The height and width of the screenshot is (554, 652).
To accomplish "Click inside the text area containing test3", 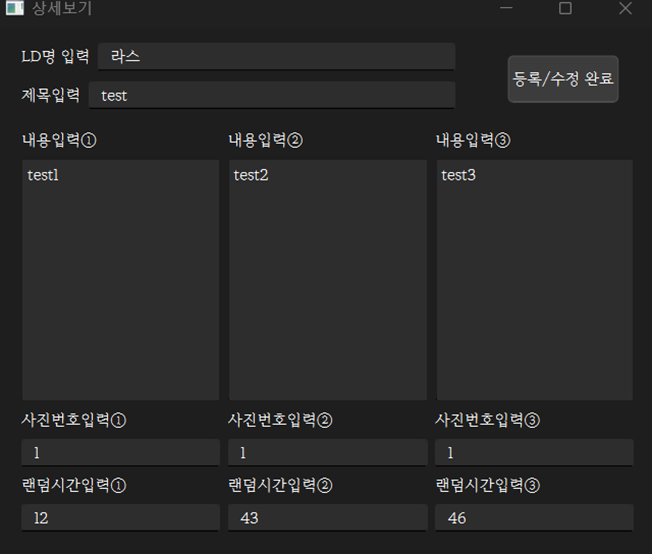I will pyautogui.click(x=534, y=280).
